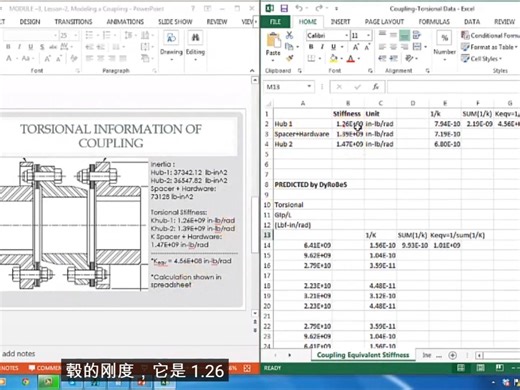Screen dimensions: 520x390
Task: Open PowerPoint font size 25 dropdown
Action: [x=76, y=35]
